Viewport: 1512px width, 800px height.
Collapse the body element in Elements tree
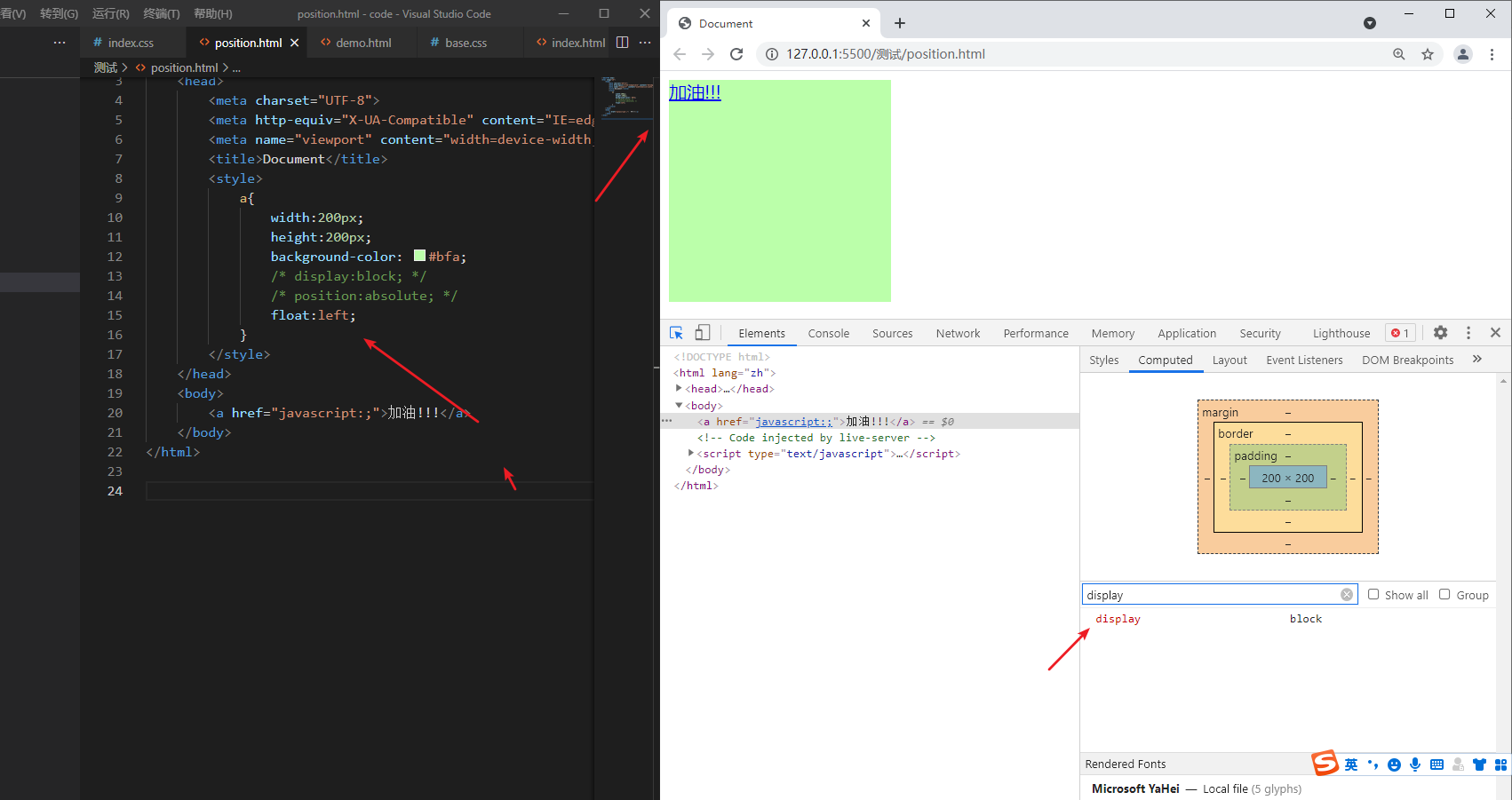(679, 405)
